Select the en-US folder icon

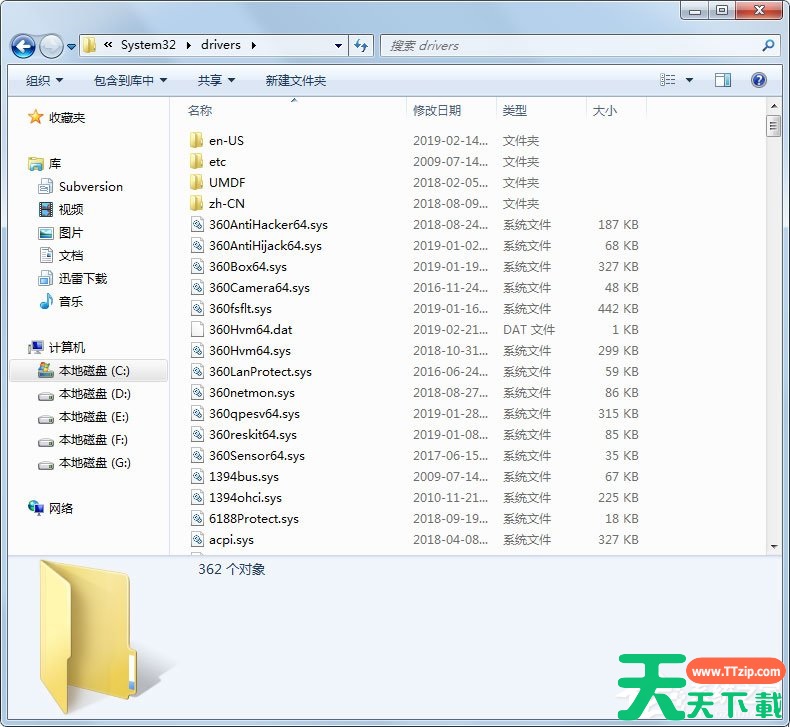(x=196, y=140)
